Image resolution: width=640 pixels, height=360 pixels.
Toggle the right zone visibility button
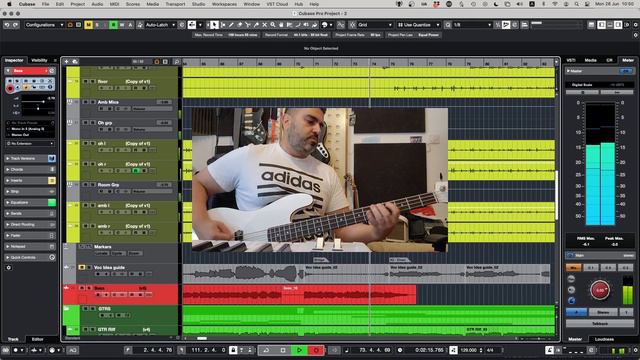(x=618, y=25)
